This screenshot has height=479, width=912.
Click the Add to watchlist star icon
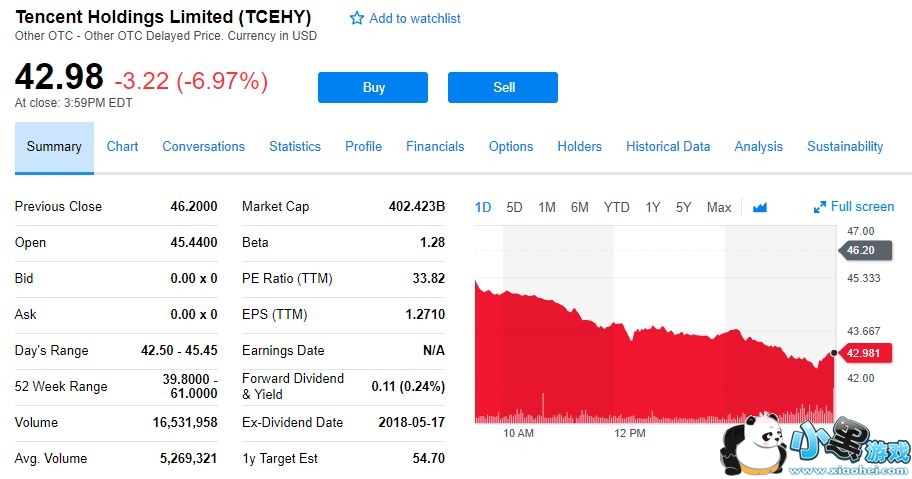(x=357, y=18)
